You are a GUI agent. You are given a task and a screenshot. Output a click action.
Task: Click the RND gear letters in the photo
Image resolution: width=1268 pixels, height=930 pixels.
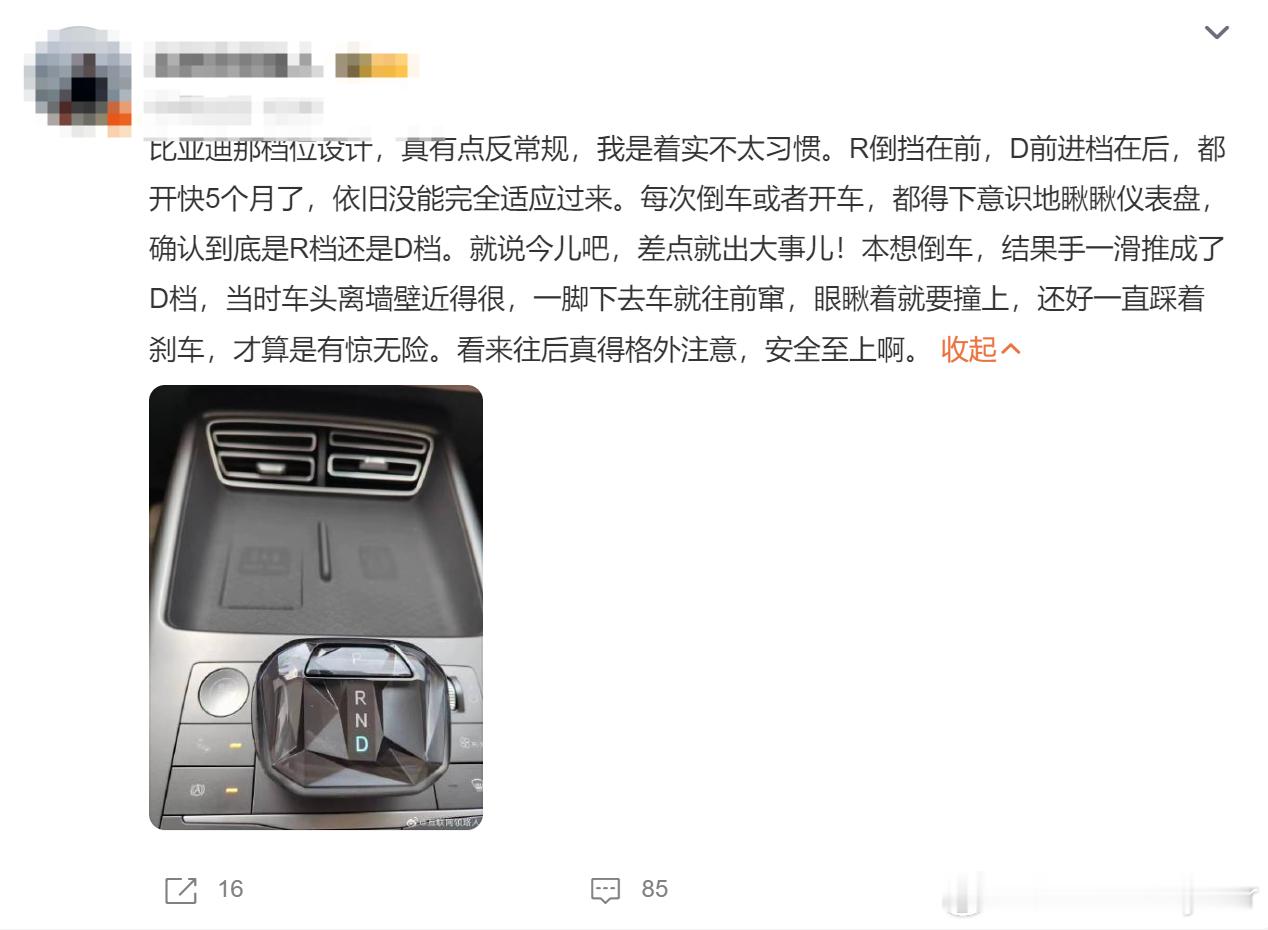361,720
